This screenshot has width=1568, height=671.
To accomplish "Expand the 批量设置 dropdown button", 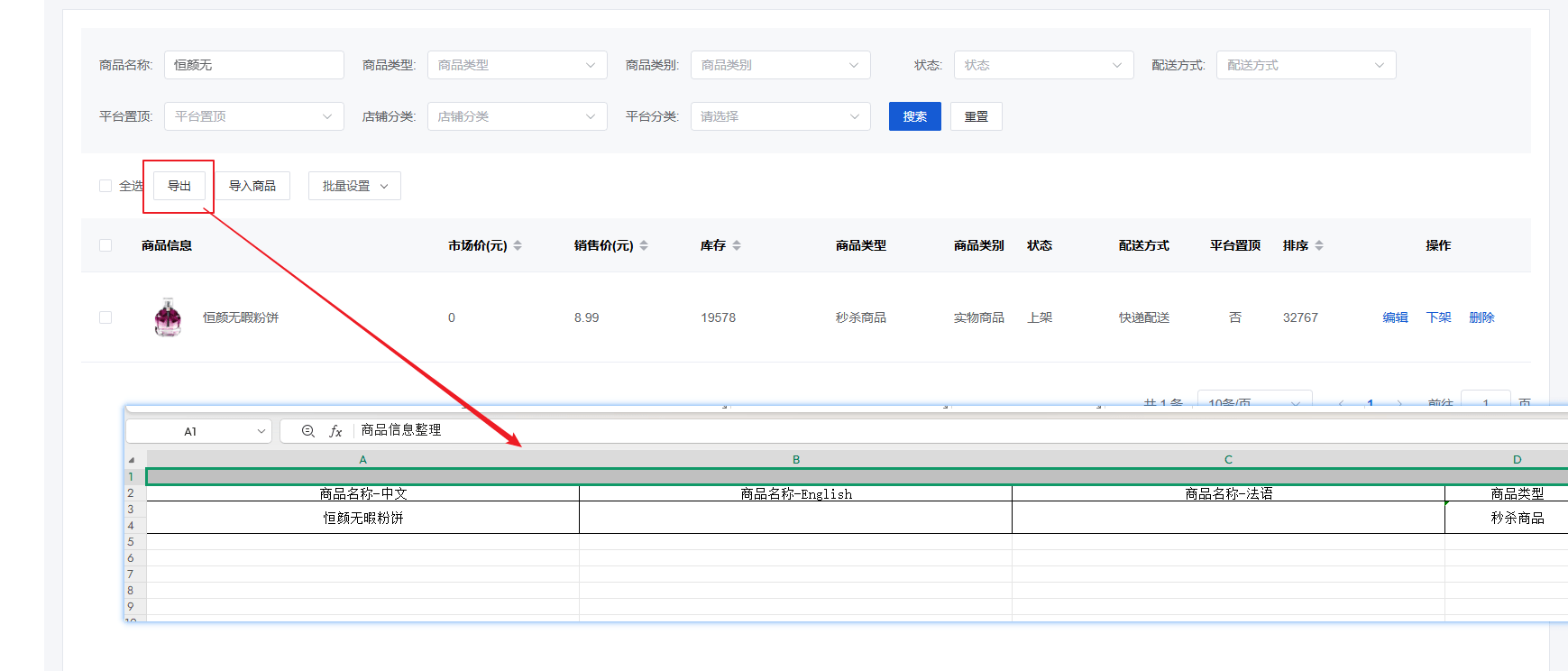I will point(354,186).
